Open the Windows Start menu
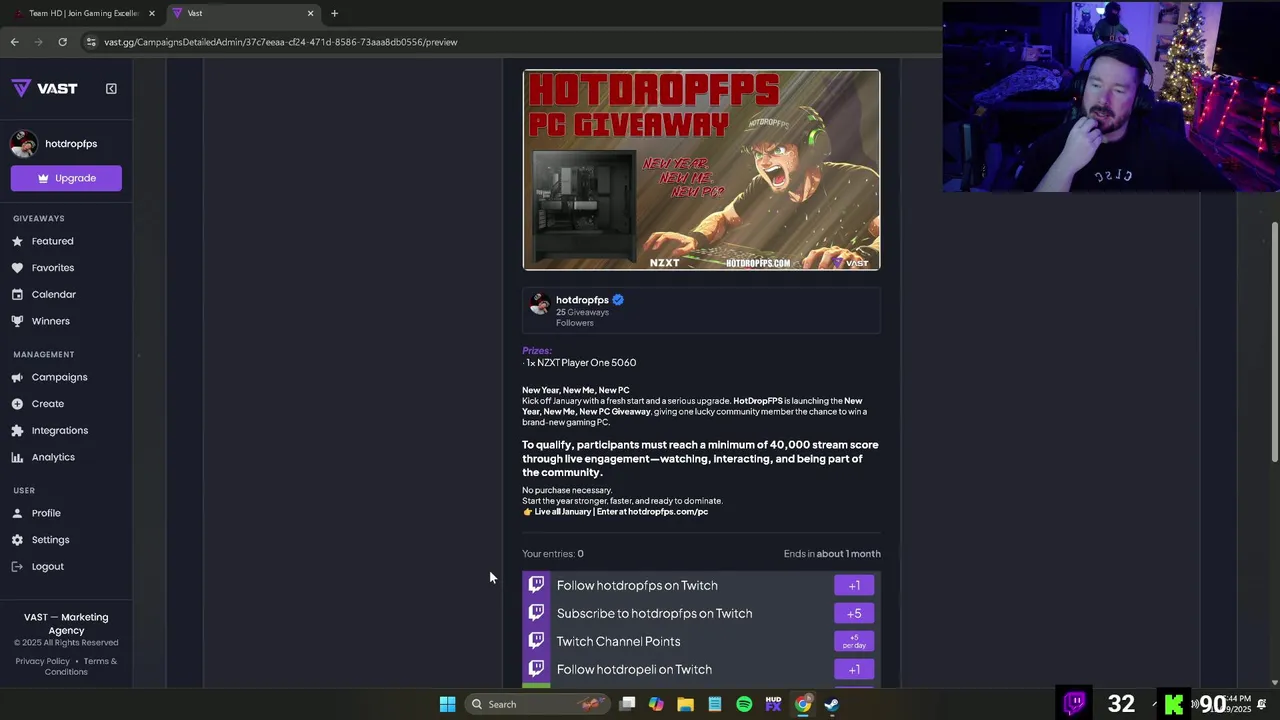 (x=447, y=704)
